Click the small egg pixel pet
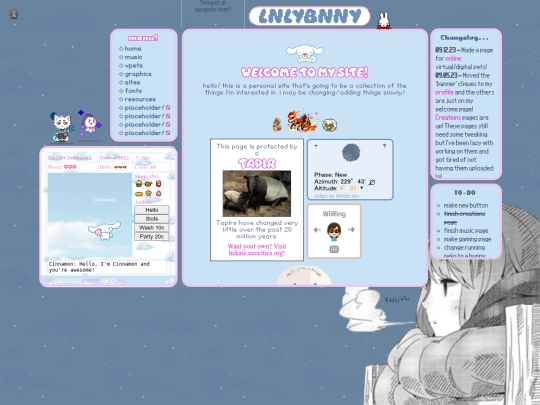 point(277,125)
